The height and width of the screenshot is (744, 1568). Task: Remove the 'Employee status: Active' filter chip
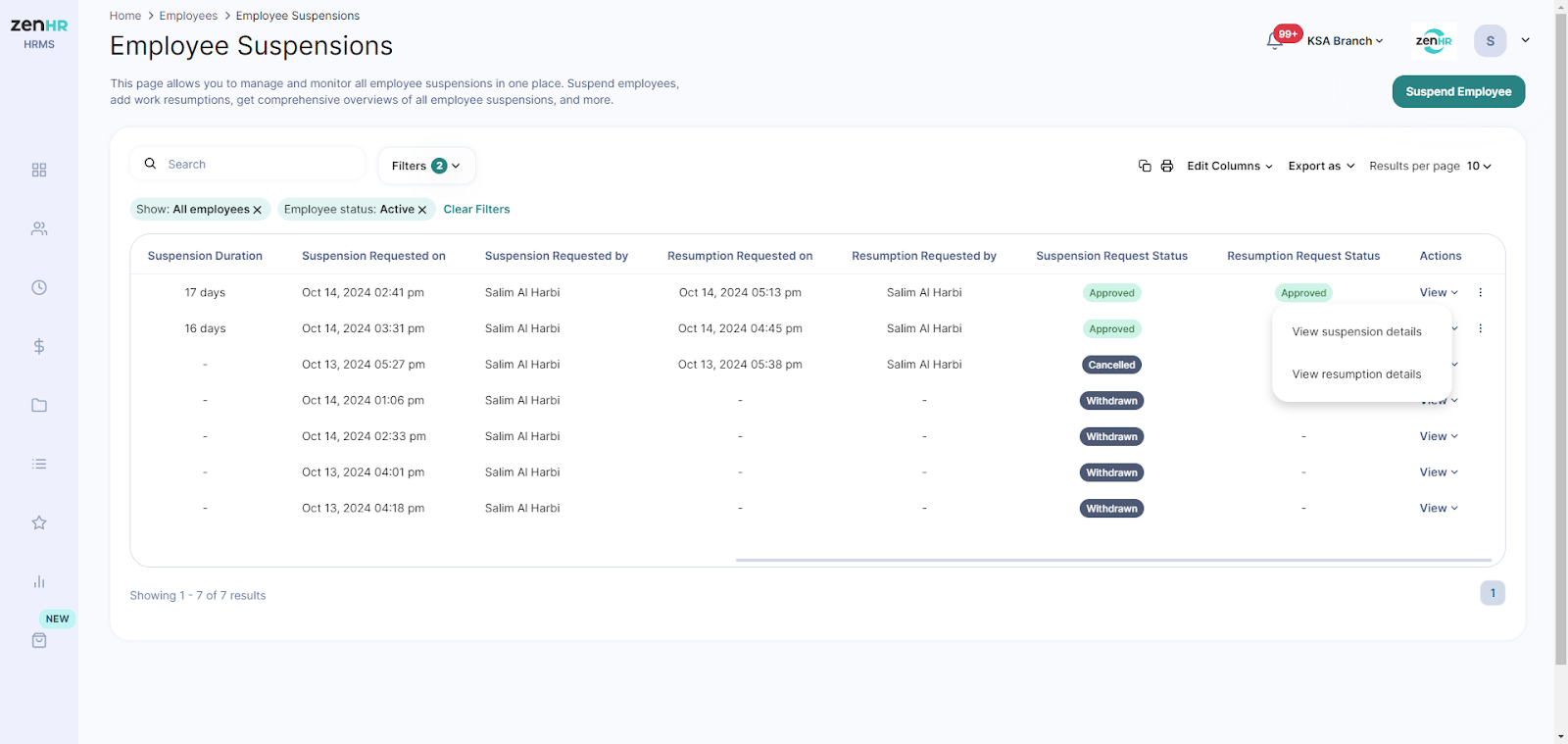tap(422, 210)
